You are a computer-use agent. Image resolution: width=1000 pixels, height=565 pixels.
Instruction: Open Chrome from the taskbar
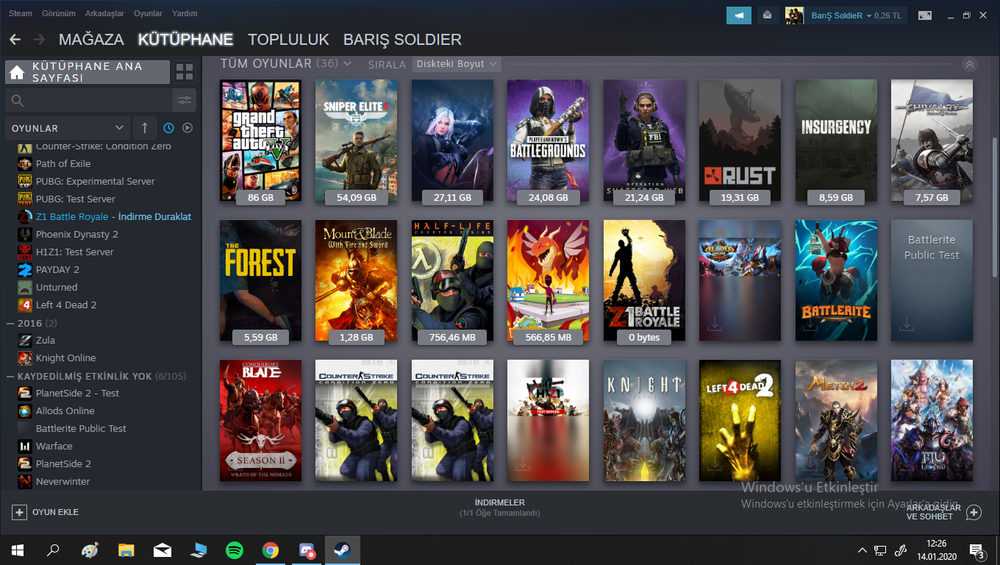click(x=270, y=550)
